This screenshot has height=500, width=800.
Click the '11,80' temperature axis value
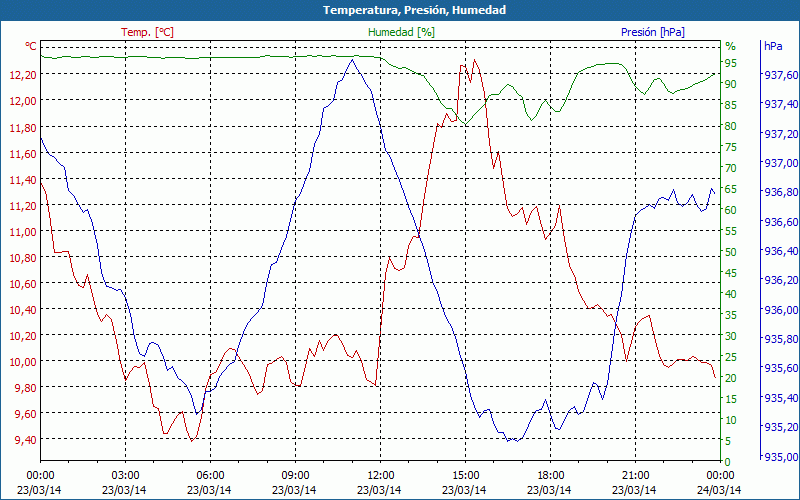tap(23, 128)
